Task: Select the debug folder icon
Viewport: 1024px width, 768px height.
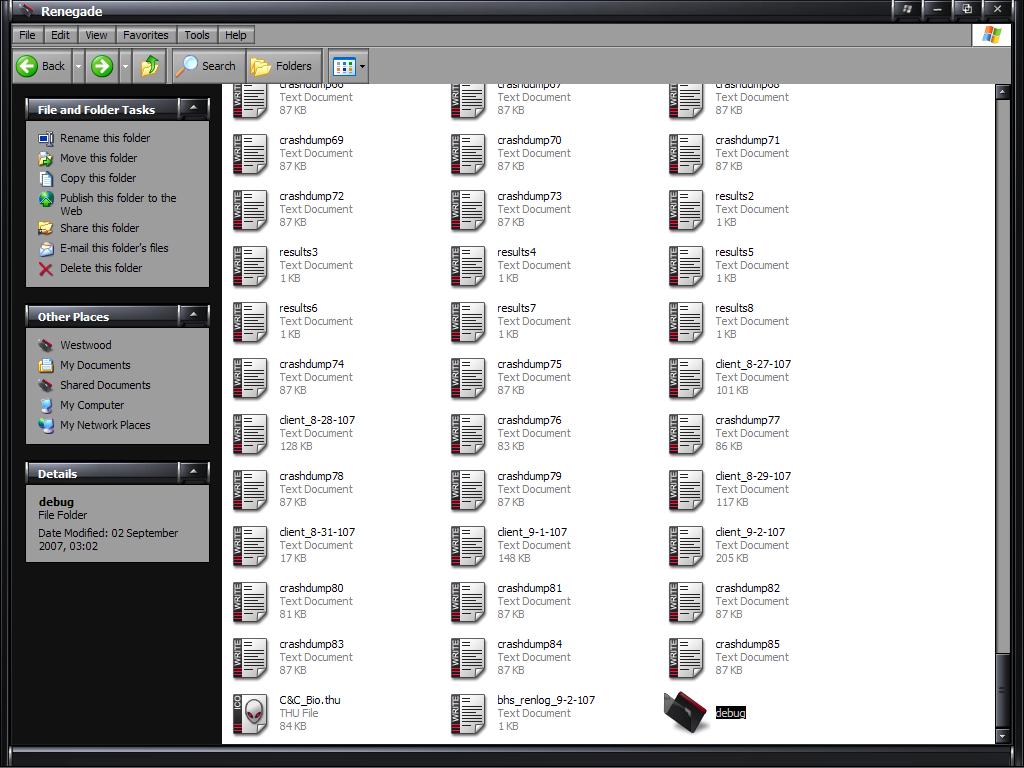Action: 686,712
